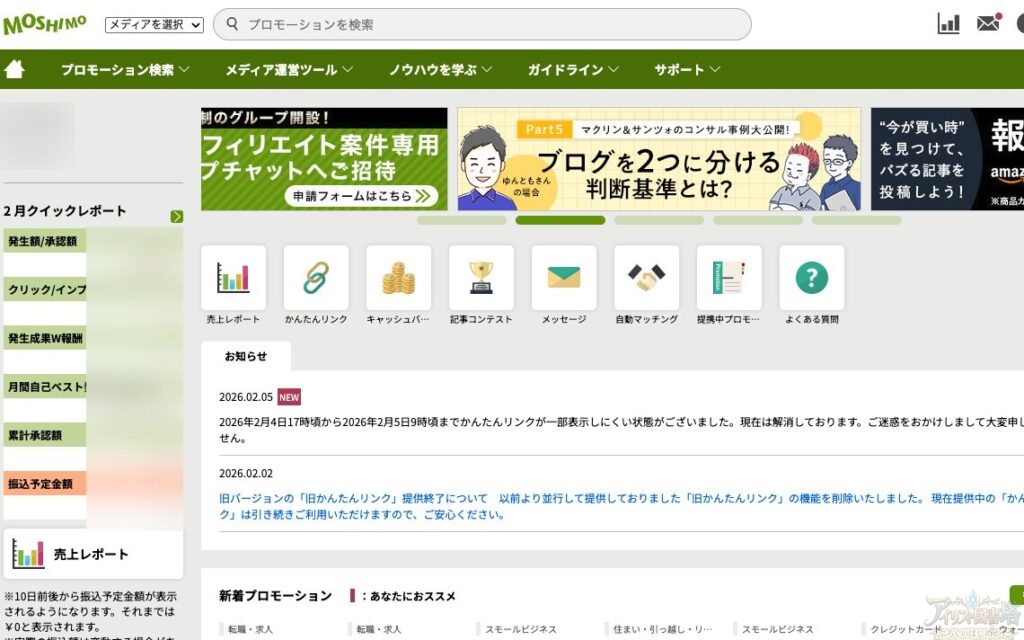This screenshot has height=640, width=1024.
Task: Open the メディアを選択 dropdown
Action: click(x=154, y=25)
